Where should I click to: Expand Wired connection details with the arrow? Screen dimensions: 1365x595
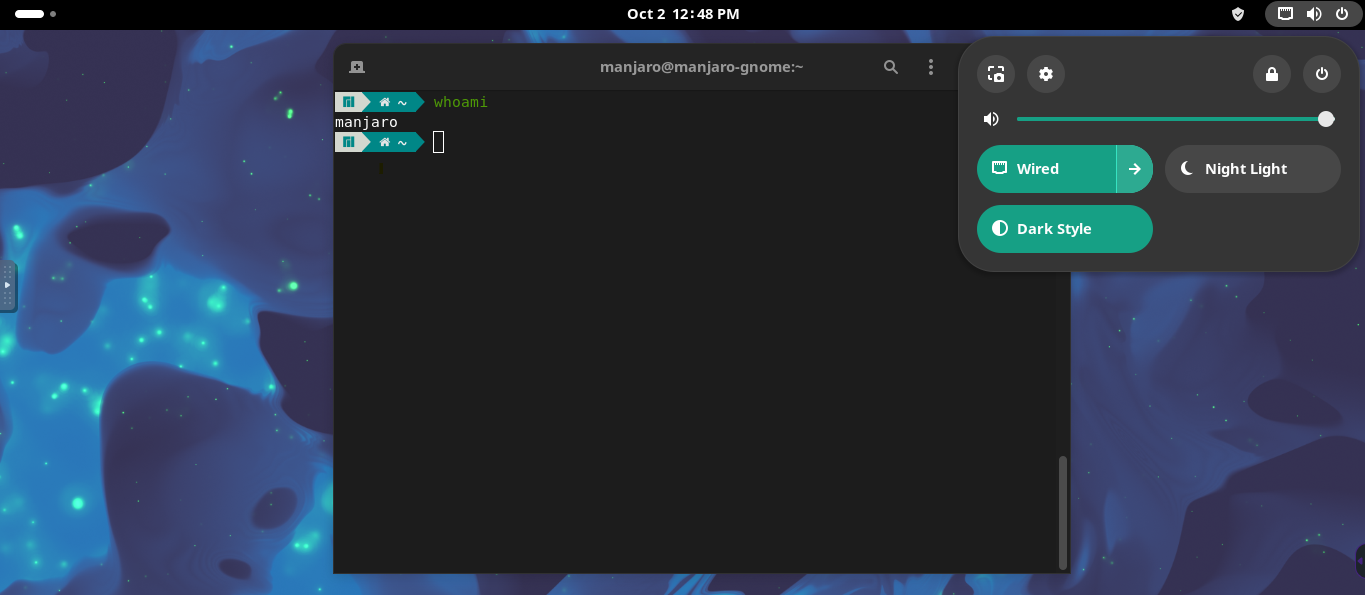1135,168
